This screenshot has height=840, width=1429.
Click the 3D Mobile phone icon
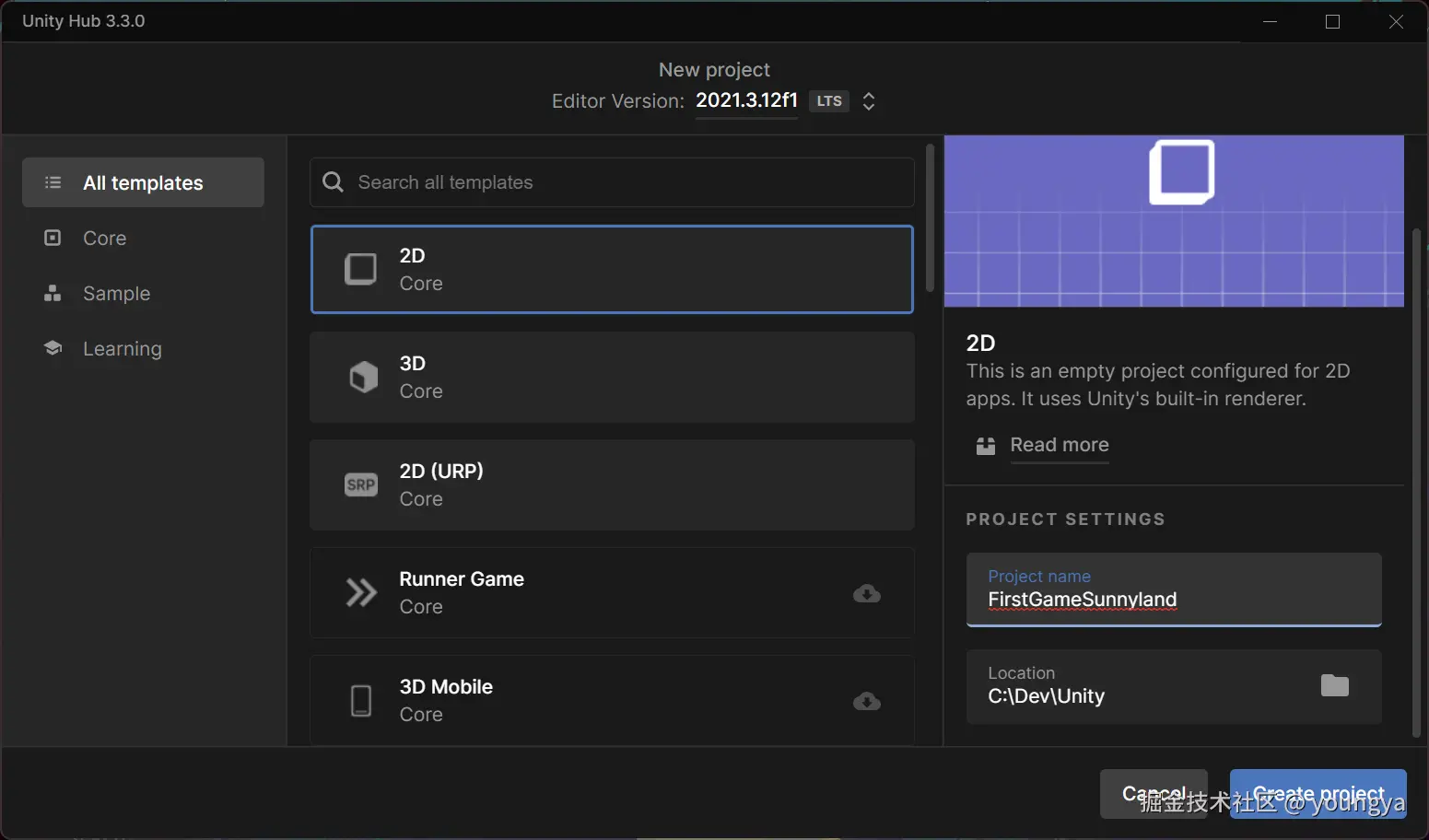[x=361, y=701]
